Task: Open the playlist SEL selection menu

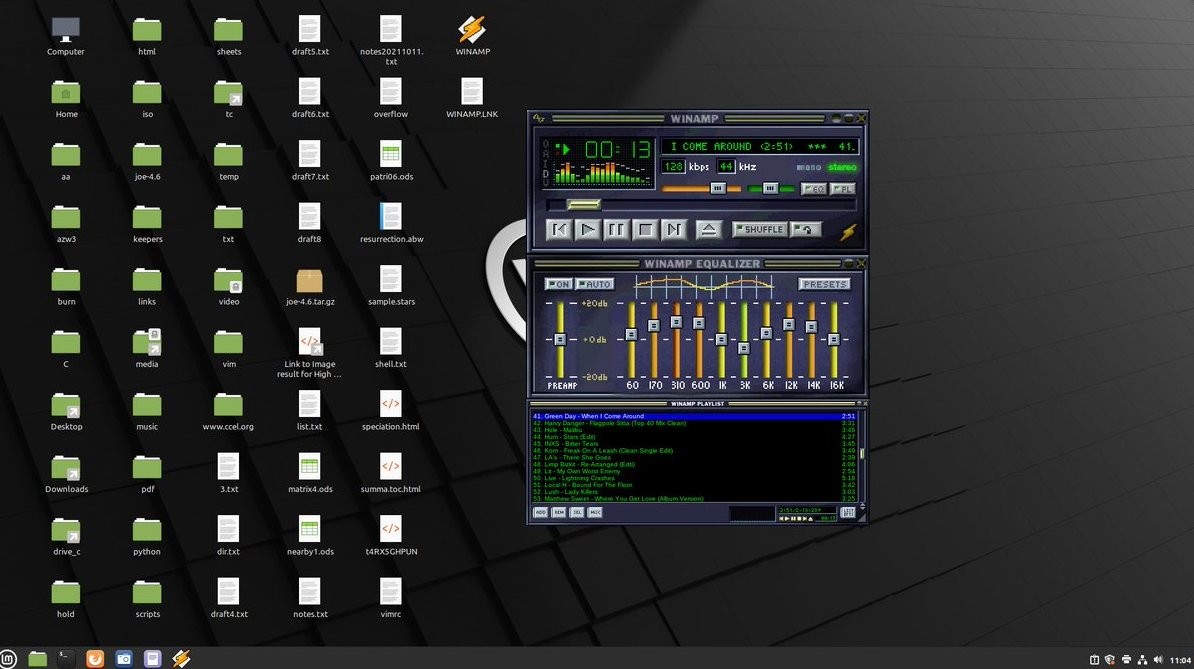Action: click(577, 512)
